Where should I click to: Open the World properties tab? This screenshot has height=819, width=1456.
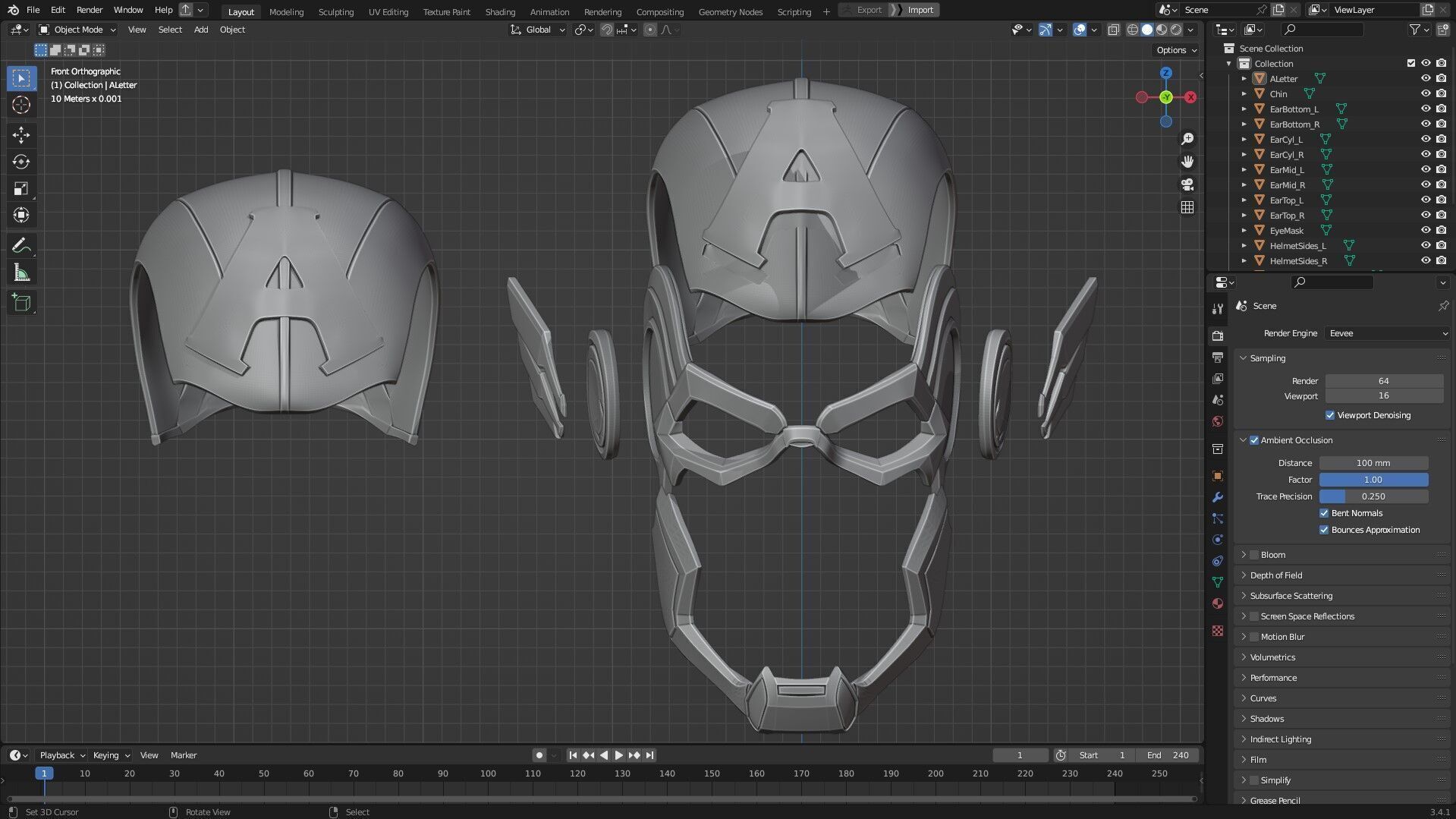[x=1218, y=421]
